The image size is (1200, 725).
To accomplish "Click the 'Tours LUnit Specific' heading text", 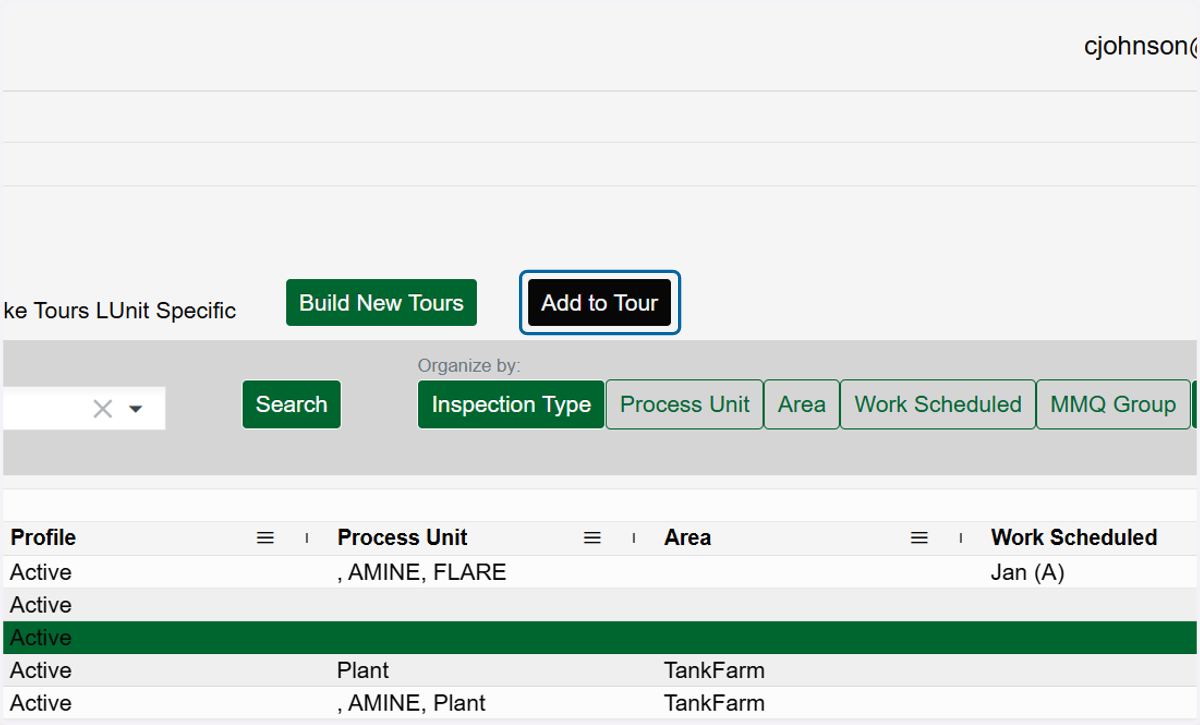I will pyautogui.click(x=135, y=311).
